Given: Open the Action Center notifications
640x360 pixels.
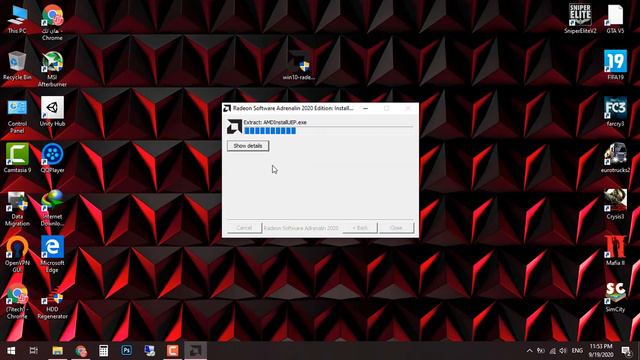Looking at the screenshot, I should (x=627, y=351).
